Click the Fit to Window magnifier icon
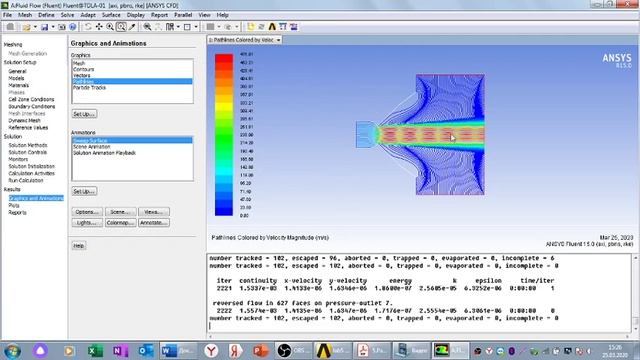 147,27
